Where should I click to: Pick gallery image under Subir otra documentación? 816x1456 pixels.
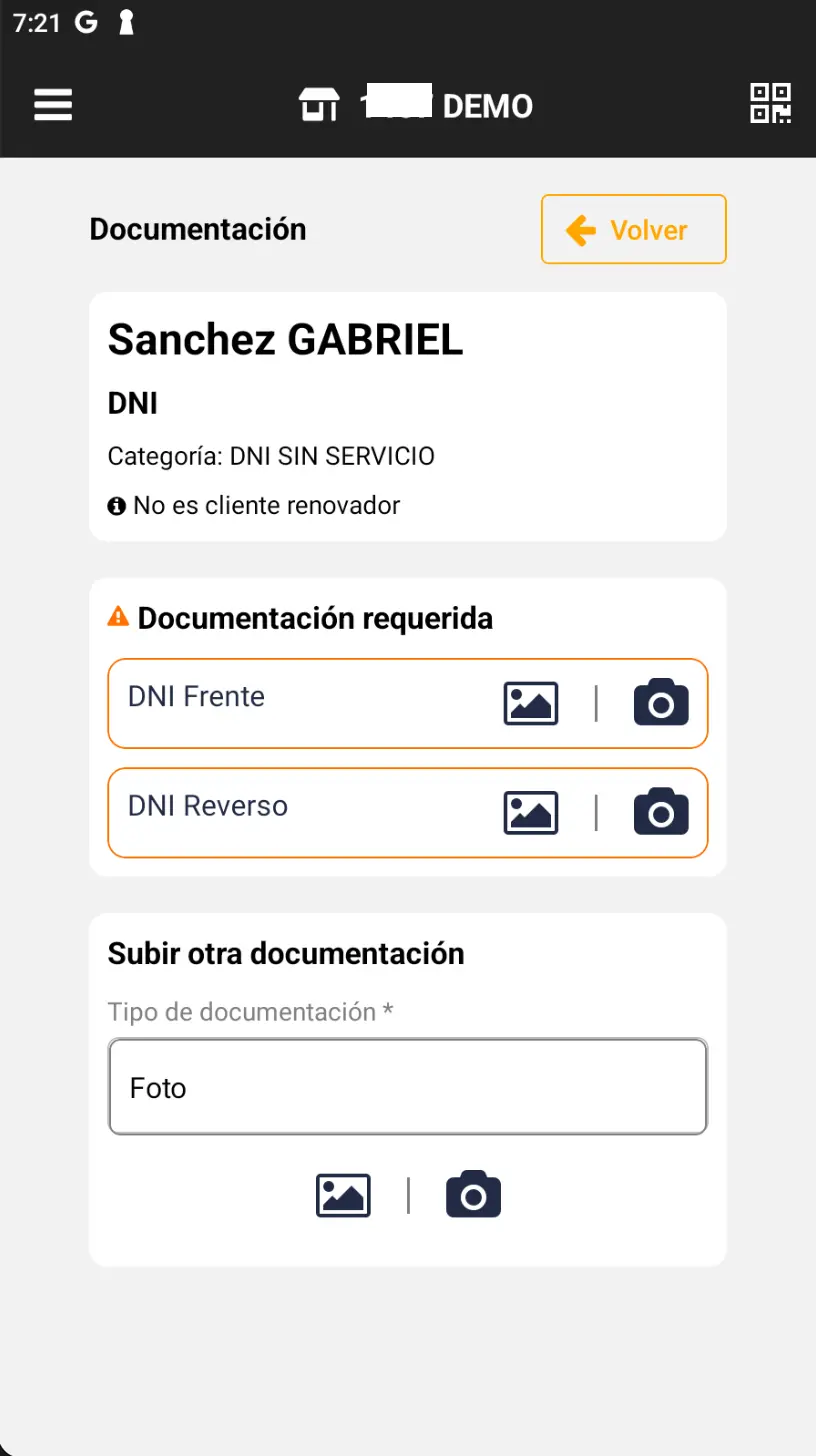pyautogui.click(x=343, y=1195)
